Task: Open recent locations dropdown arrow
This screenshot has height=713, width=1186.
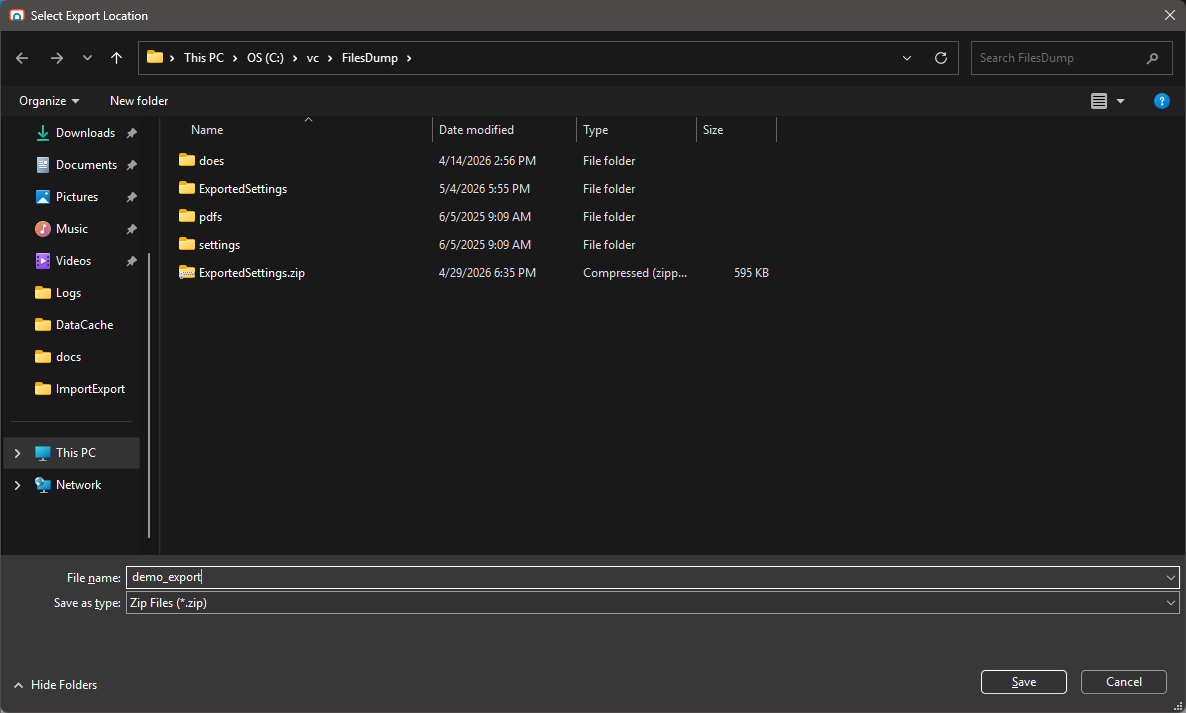Action: pyautogui.click(x=87, y=58)
